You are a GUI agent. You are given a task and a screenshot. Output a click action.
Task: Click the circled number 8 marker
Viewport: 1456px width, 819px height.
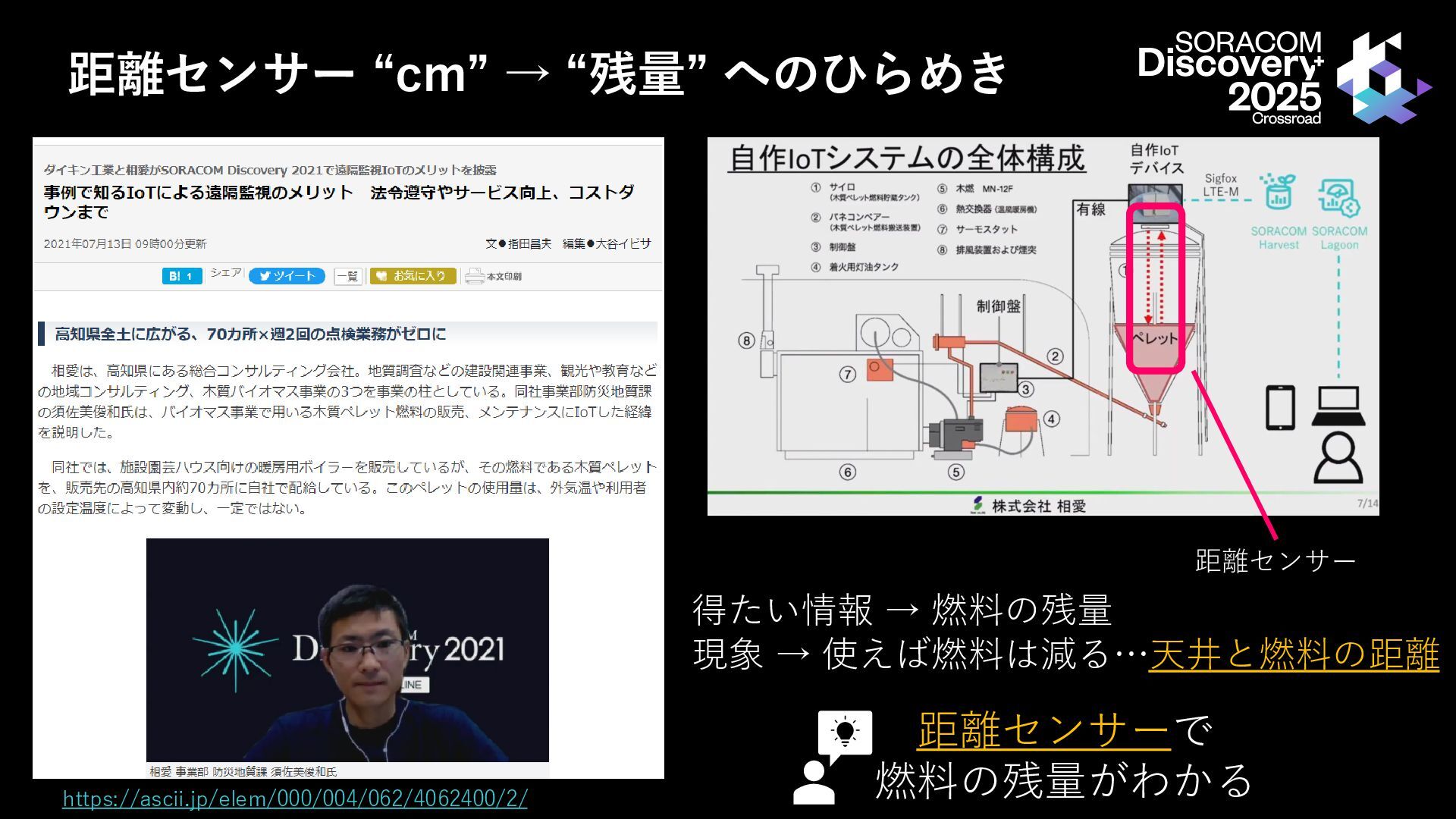coord(746,340)
